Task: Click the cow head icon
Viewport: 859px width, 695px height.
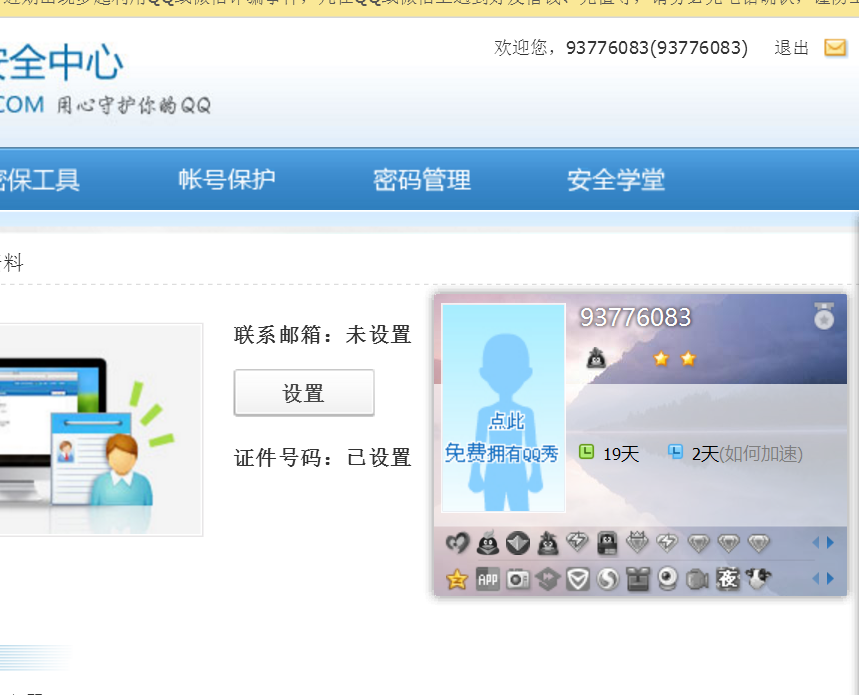Action: (x=758, y=578)
